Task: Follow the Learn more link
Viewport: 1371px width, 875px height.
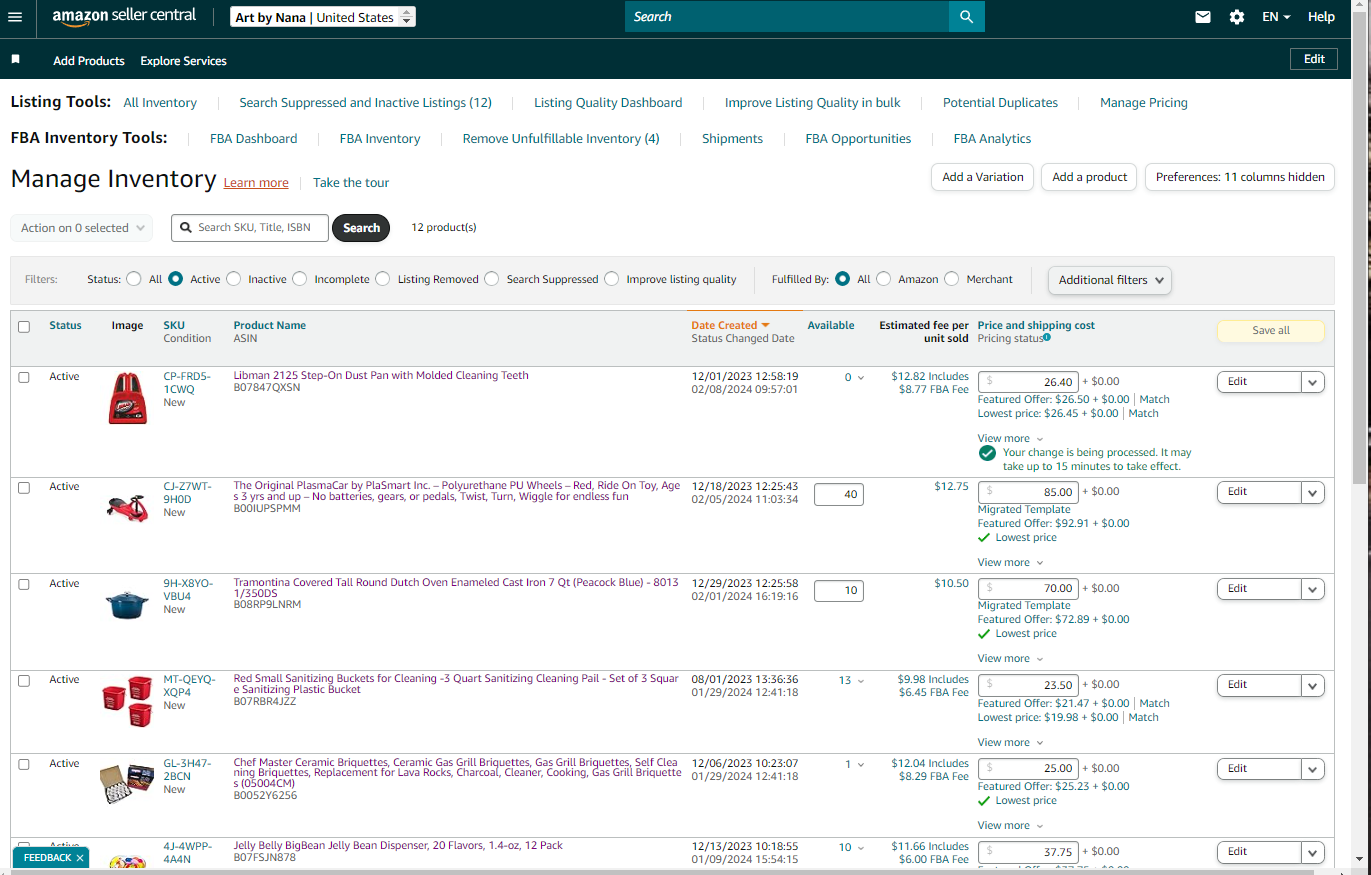Action: tap(256, 183)
